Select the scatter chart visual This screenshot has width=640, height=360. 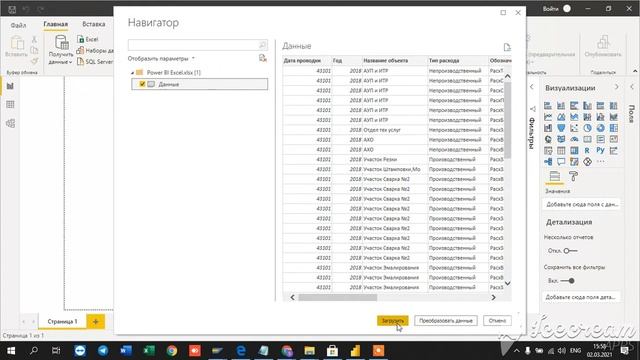click(574, 128)
